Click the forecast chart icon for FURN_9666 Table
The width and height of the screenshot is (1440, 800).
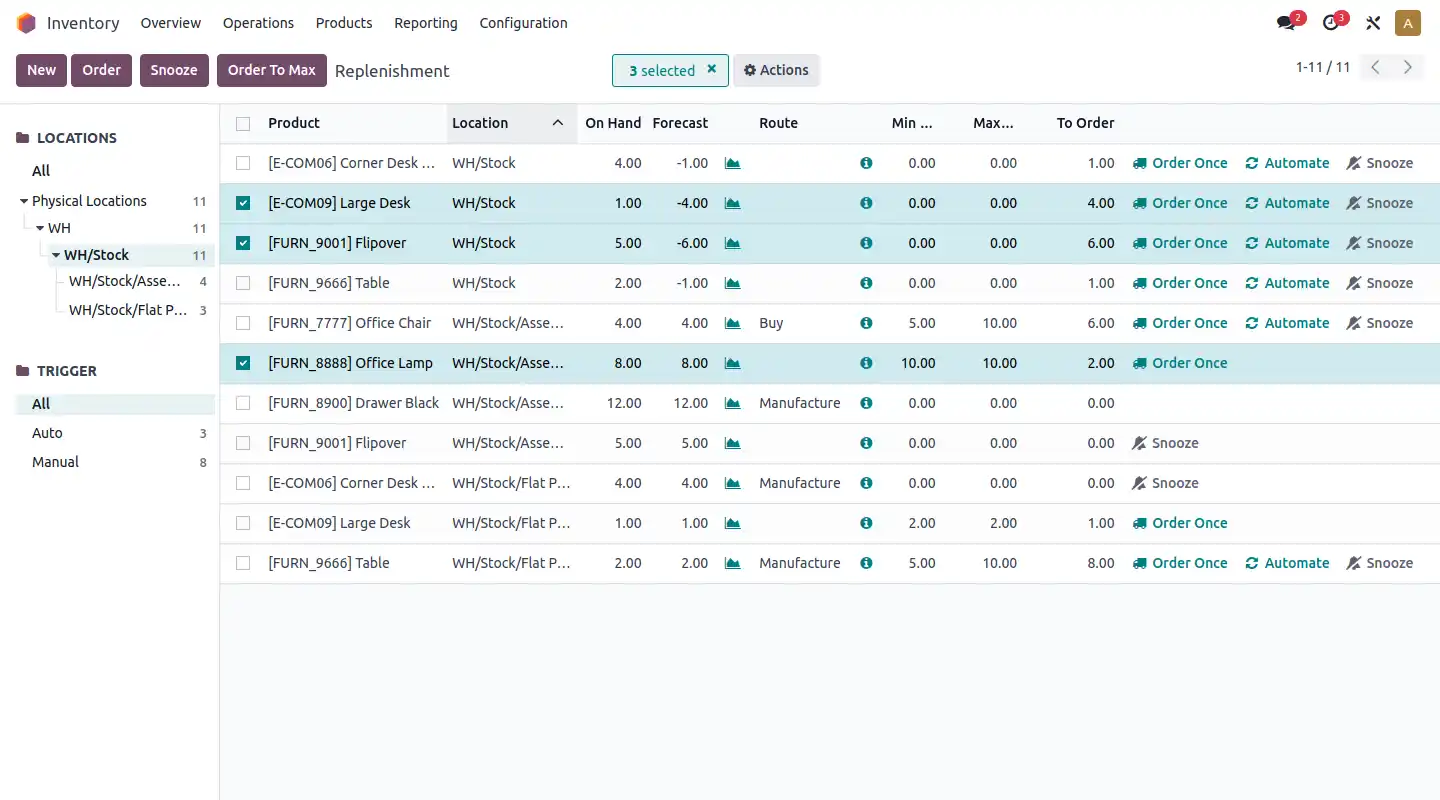732,283
